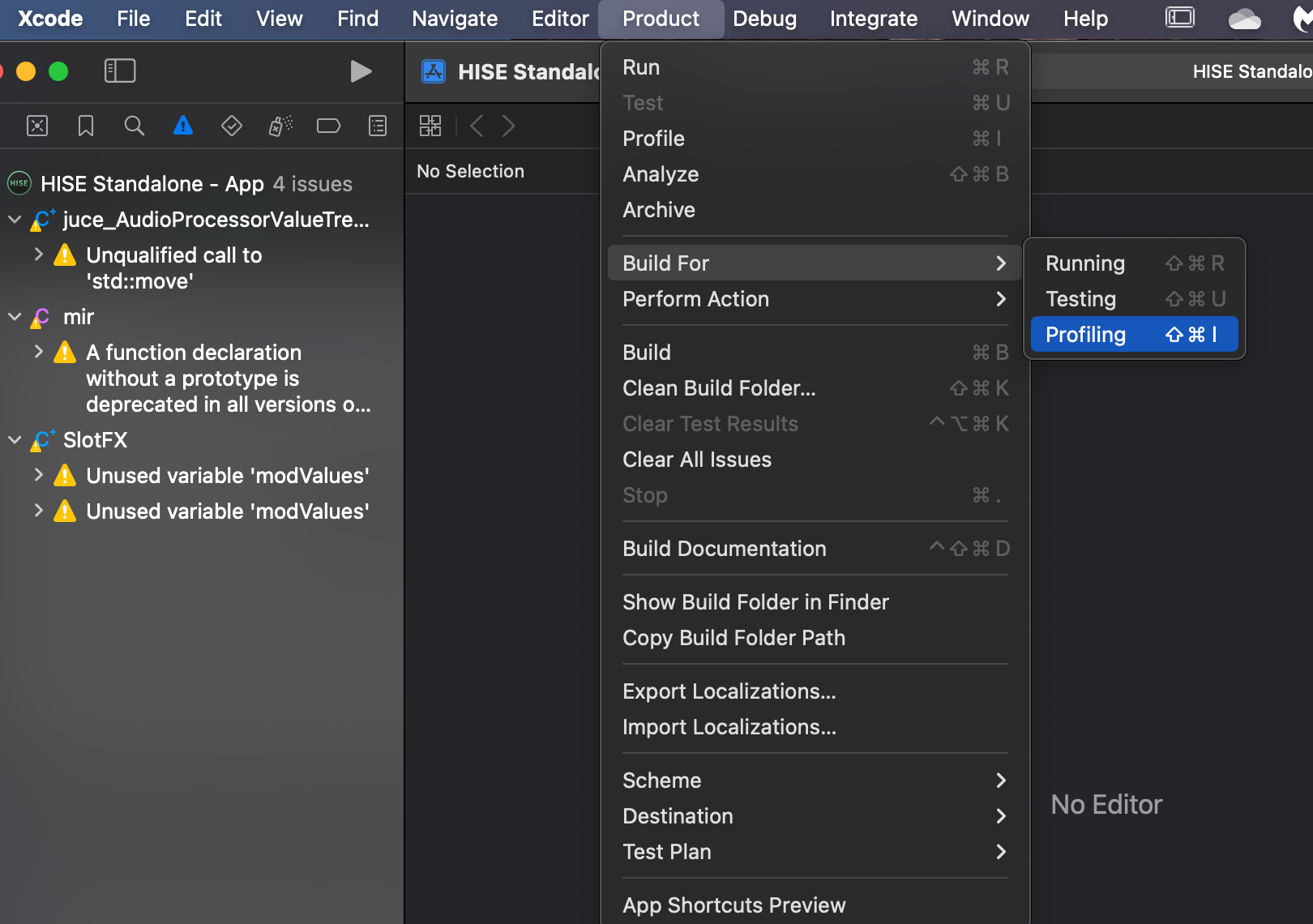Expand the function declaration prototype warning

(x=38, y=352)
